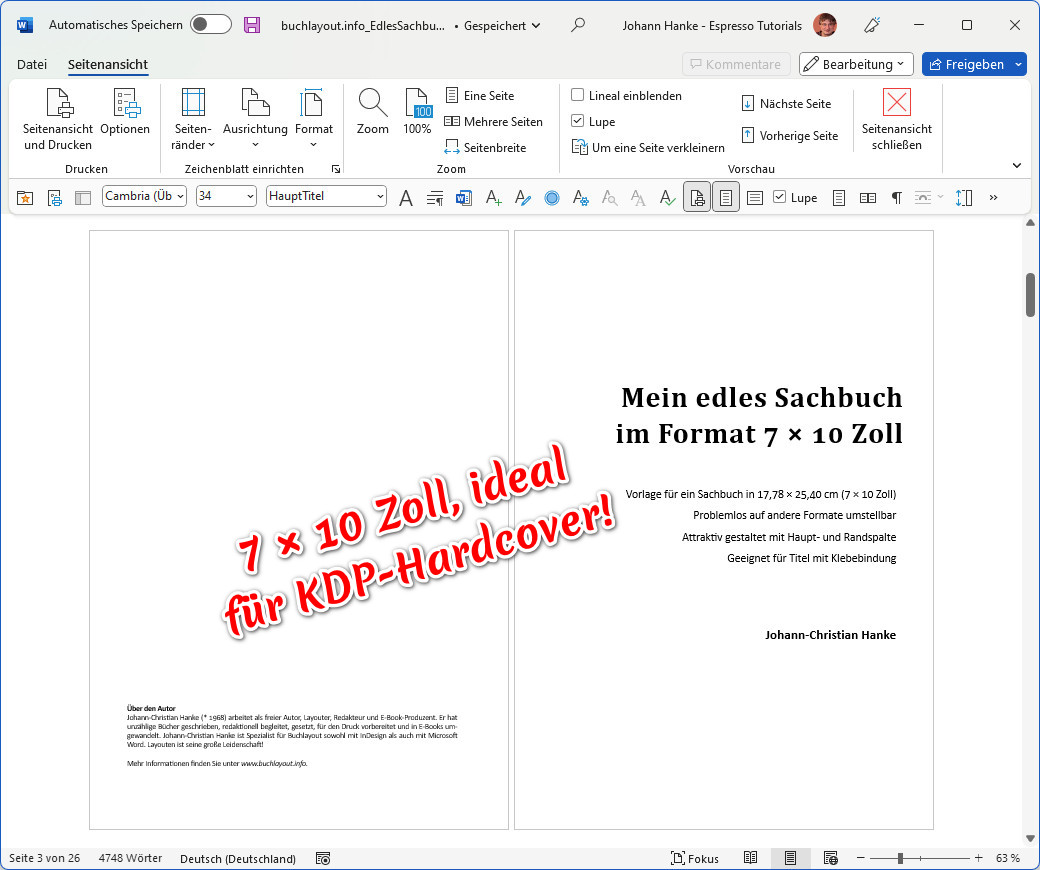This screenshot has height=870, width=1040.
Task: Go to Vorherige Seite
Action: (x=789, y=135)
